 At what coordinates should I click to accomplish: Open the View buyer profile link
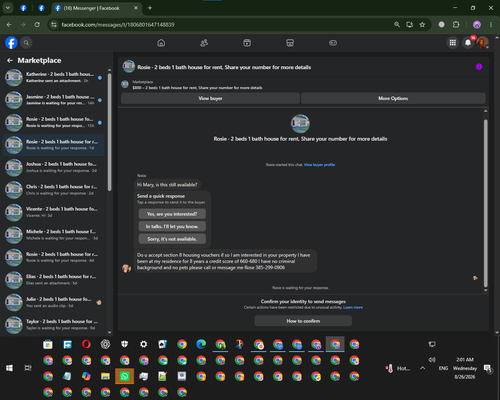319,165
